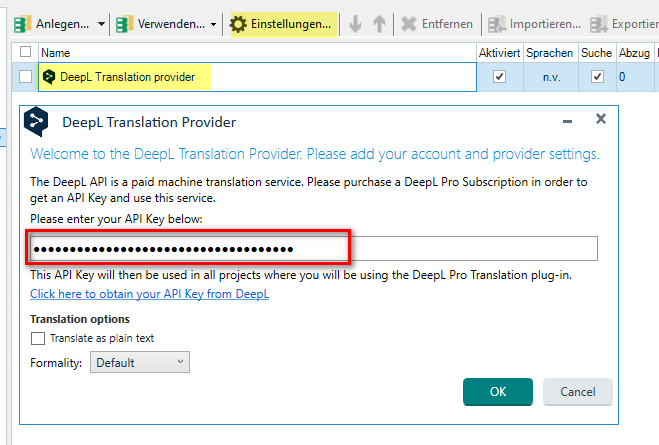Click into the API Key field
This screenshot has height=445, width=659.
point(314,249)
